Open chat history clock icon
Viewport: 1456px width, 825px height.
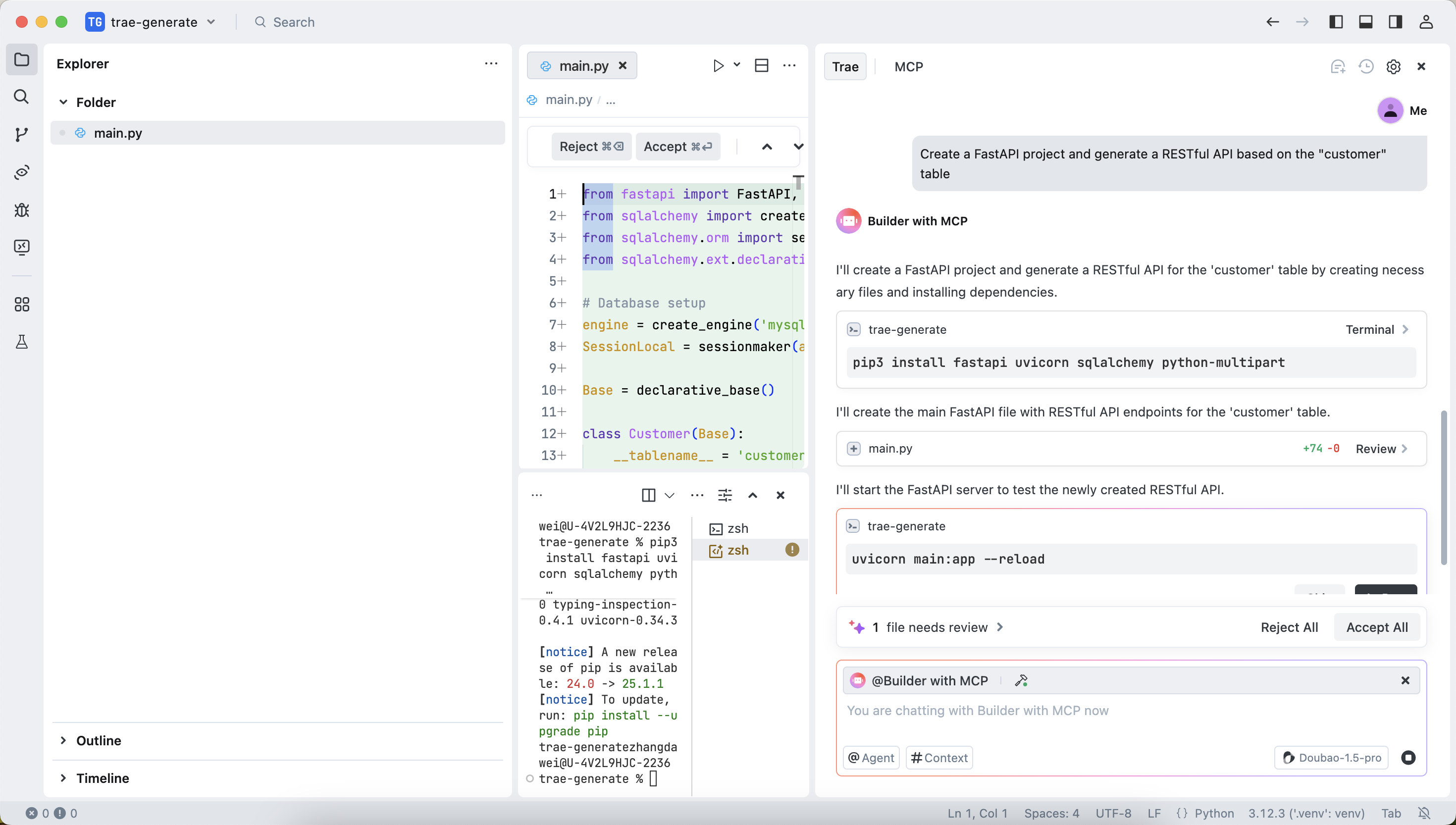click(1366, 67)
